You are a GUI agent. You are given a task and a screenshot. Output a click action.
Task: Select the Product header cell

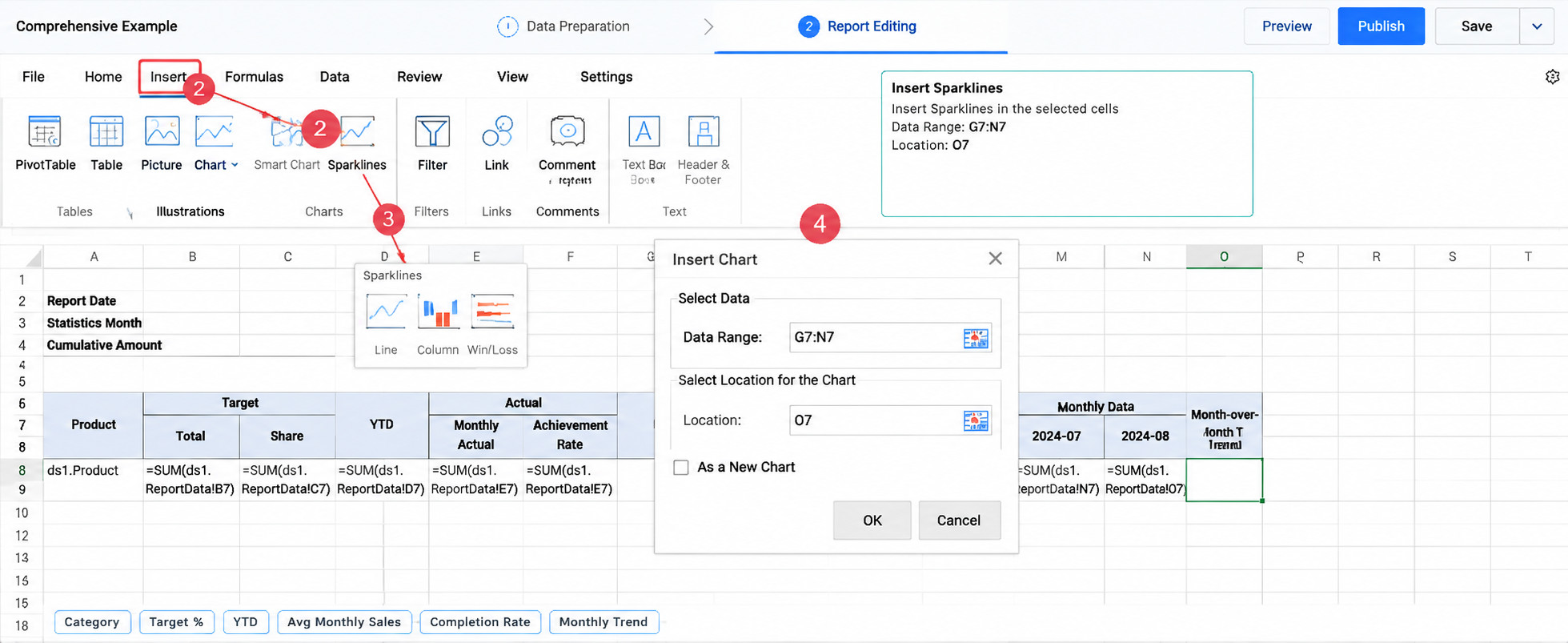coord(94,425)
